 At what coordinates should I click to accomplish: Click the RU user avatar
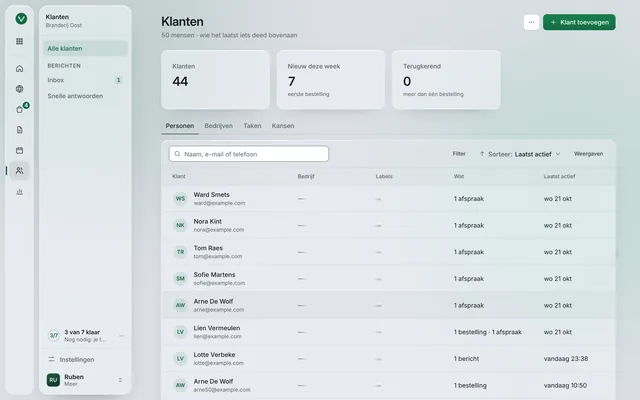53,380
